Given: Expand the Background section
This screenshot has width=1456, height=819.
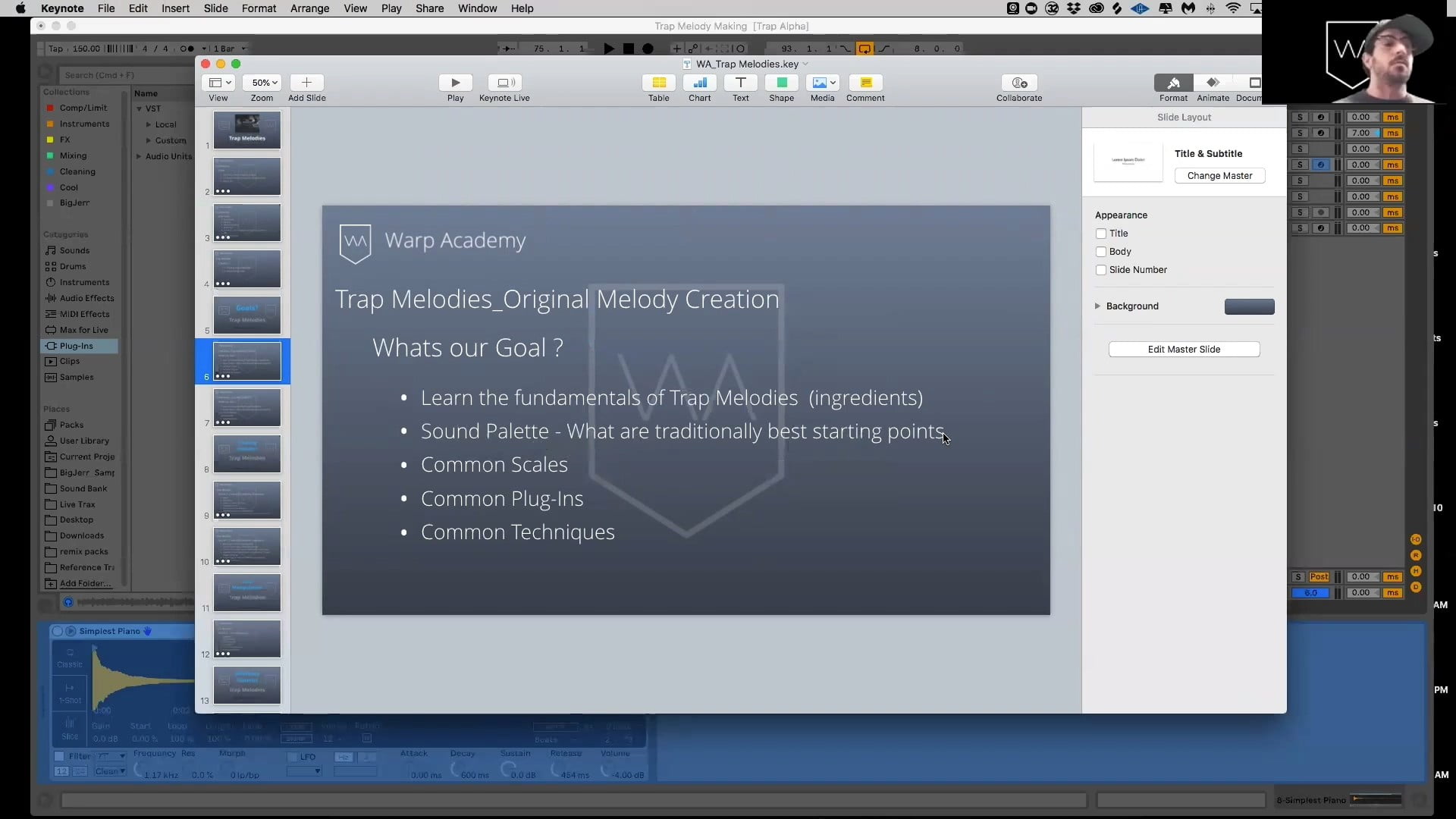Looking at the screenshot, I should (x=1097, y=306).
